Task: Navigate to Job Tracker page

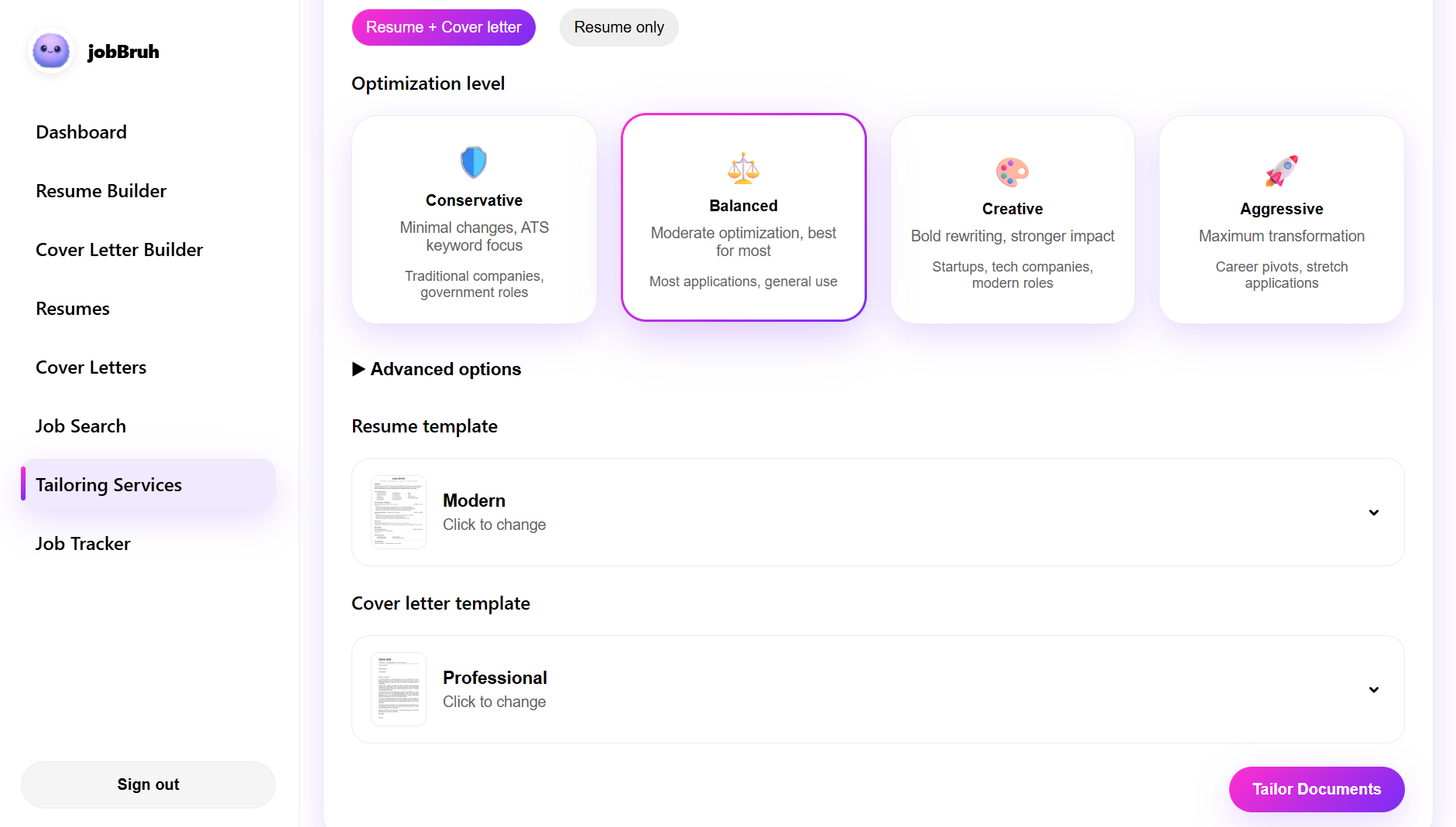Action: (83, 544)
